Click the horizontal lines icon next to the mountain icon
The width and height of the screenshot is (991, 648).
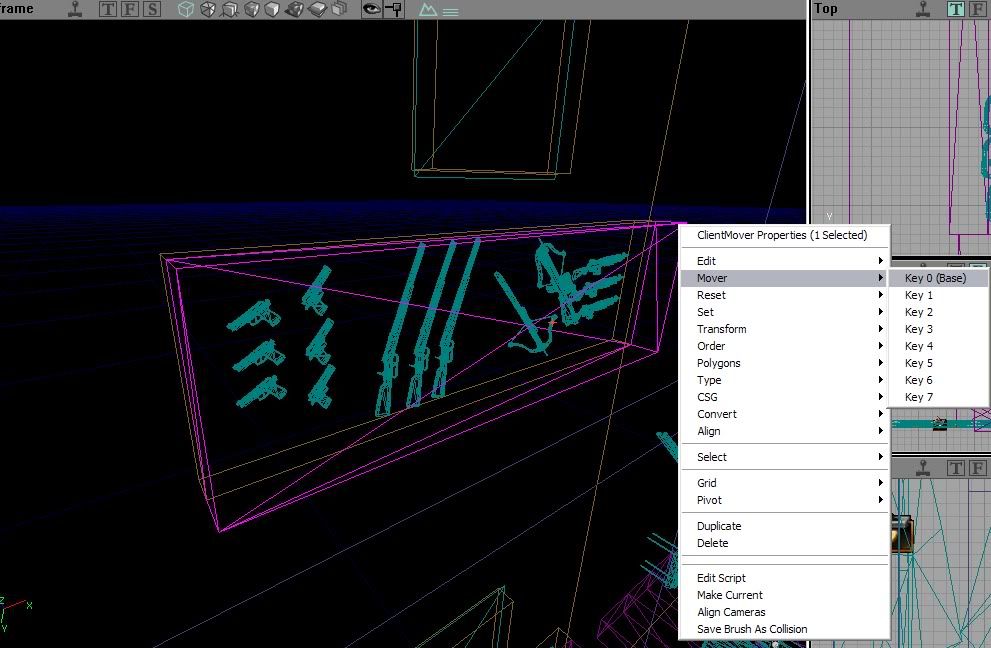[x=451, y=10]
